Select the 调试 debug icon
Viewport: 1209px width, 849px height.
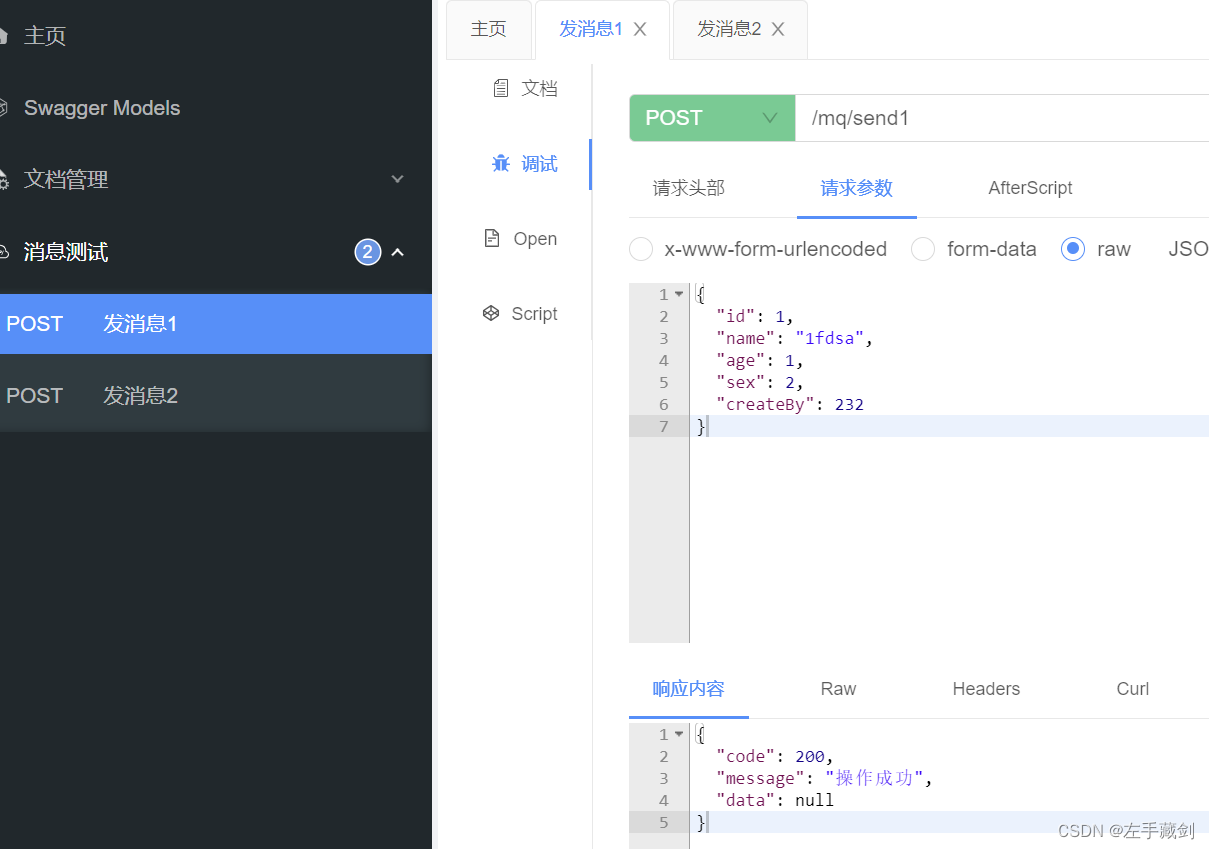click(501, 163)
